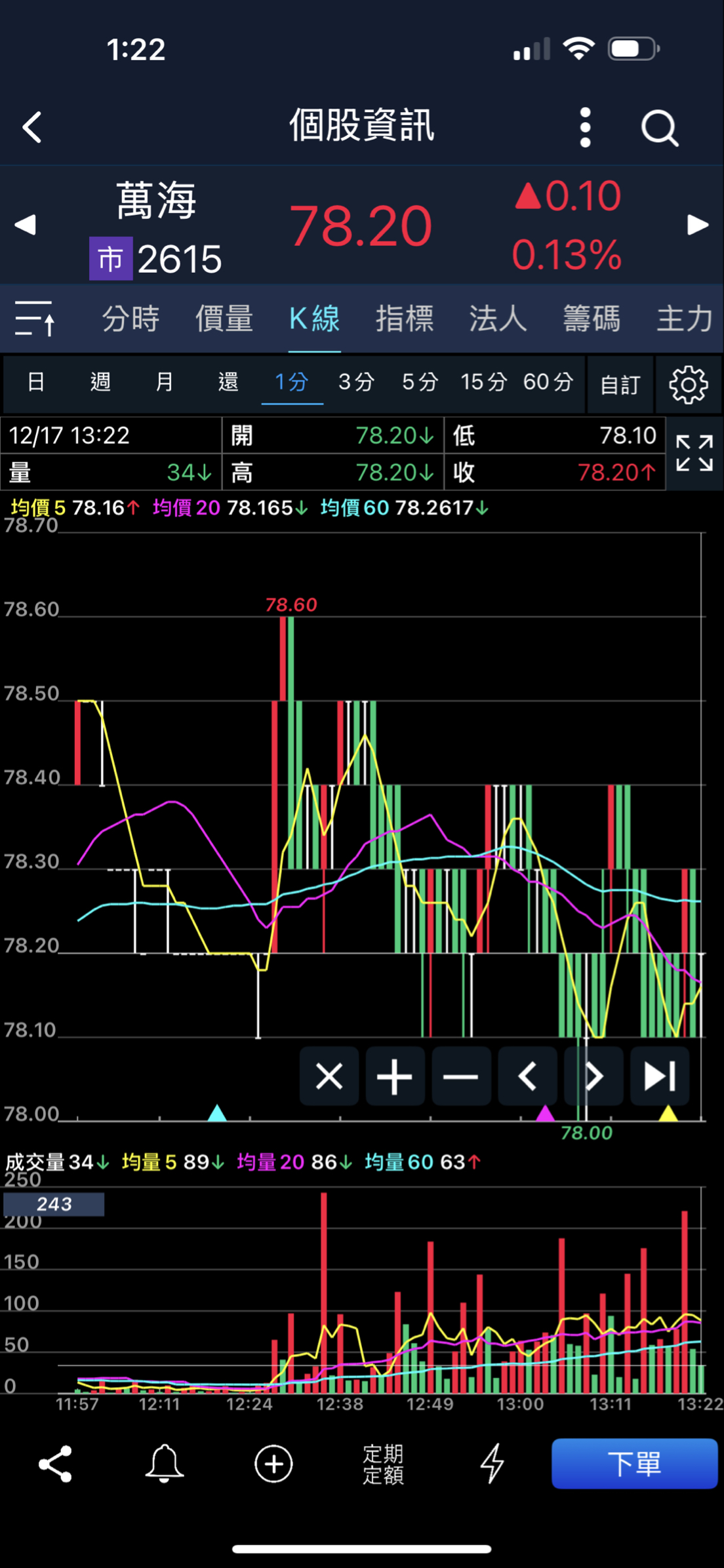Switch to next stock with right triangle

697,225
